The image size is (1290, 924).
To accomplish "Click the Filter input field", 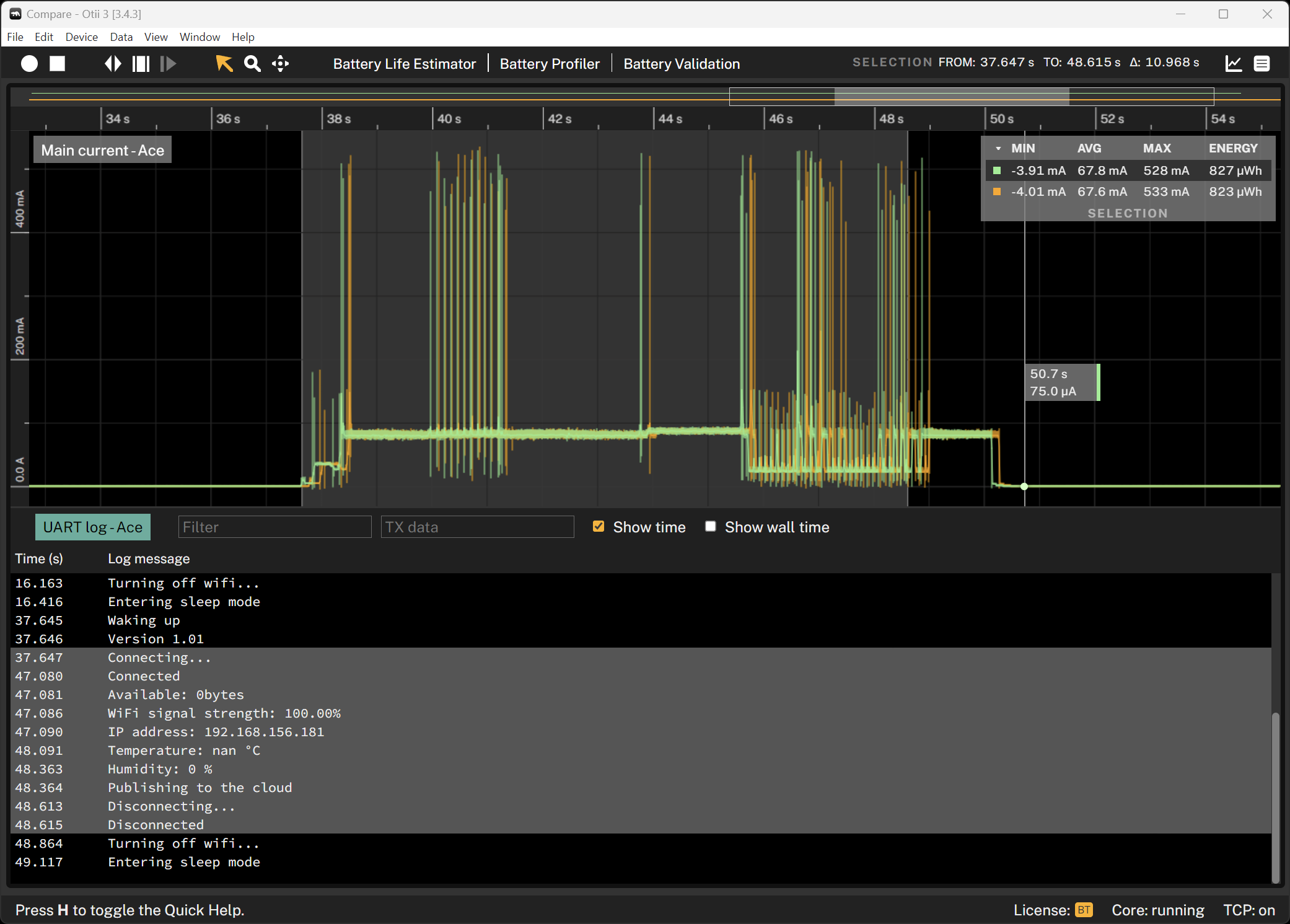I will click(274, 527).
